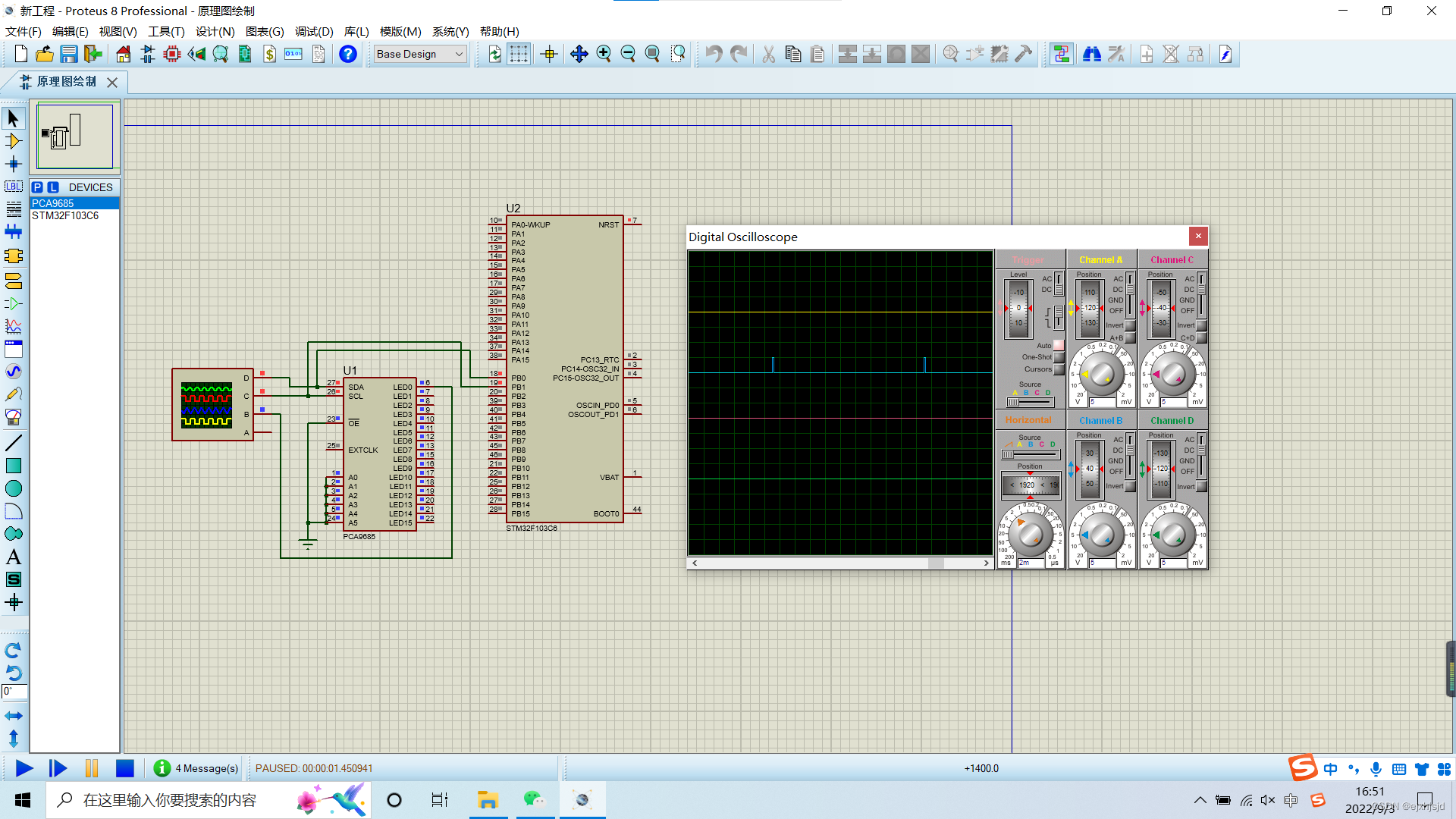Click the Trigger Source slider
The width and height of the screenshot is (1456, 819).
[x=1030, y=402]
